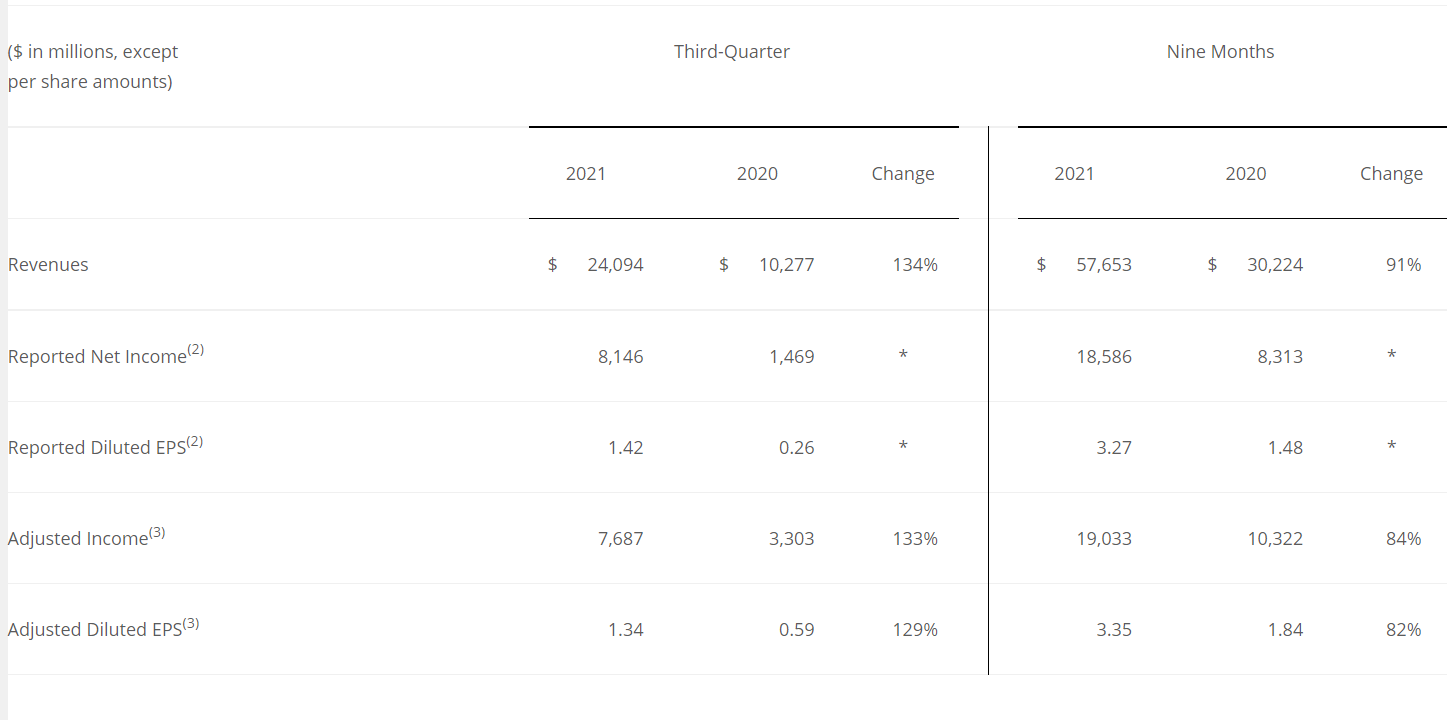Select the 10,277 revenue cell
The width and height of the screenshot is (1447, 720).
pyautogui.click(x=786, y=265)
